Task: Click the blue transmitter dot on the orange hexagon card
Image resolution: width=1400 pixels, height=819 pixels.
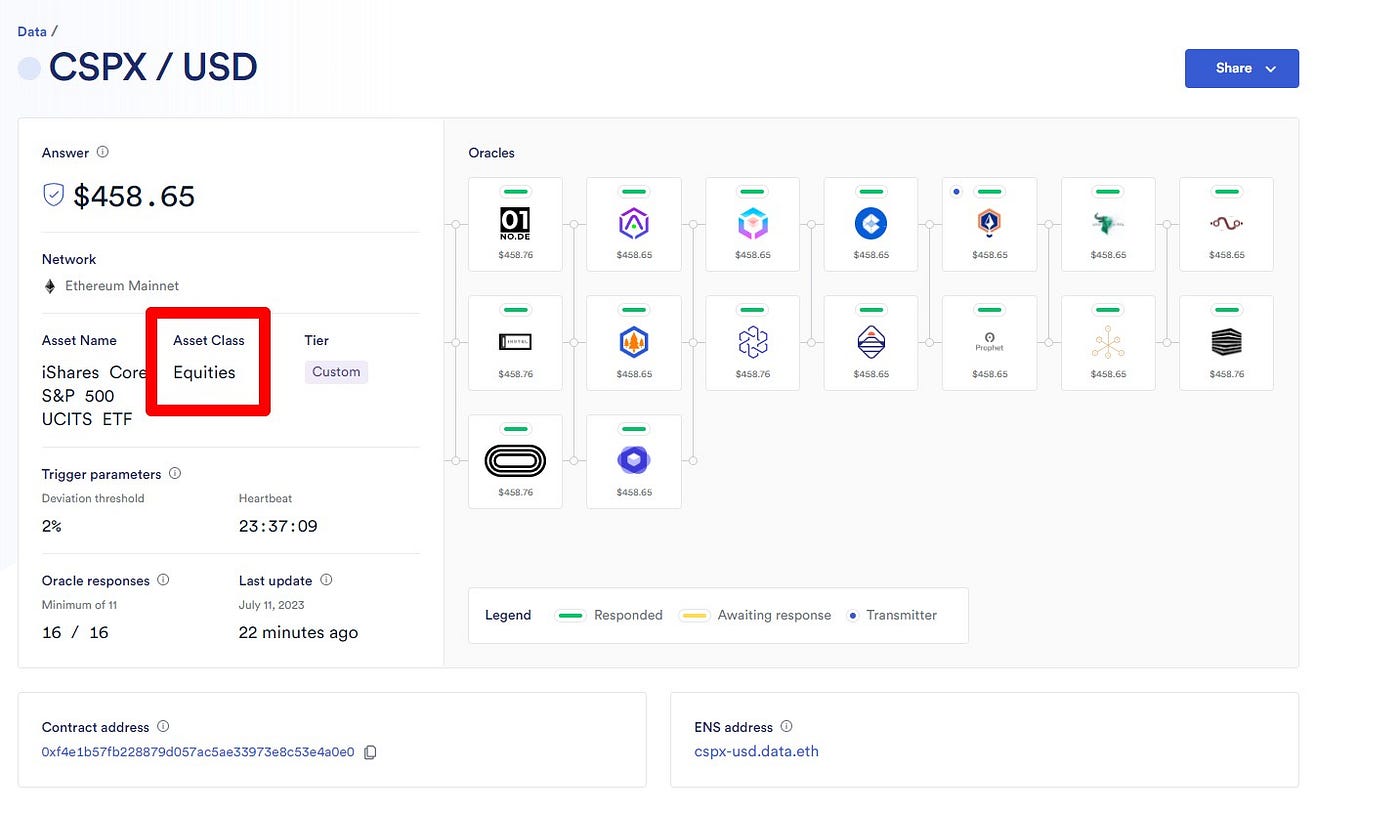Action: (x=957, y=191)
